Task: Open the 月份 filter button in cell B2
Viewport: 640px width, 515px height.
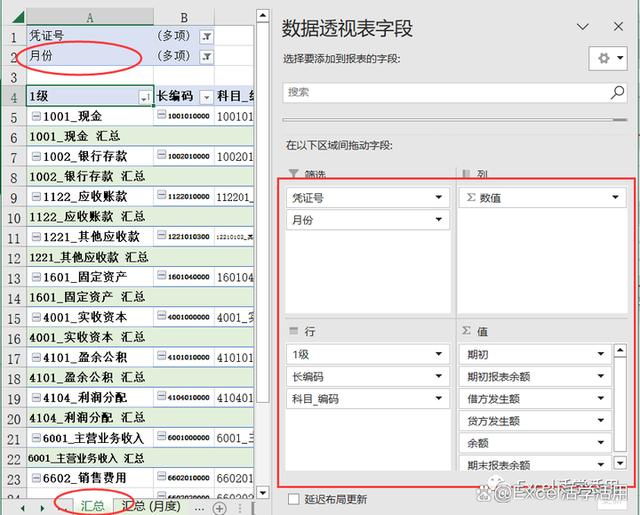Action: tap(207, 57)
